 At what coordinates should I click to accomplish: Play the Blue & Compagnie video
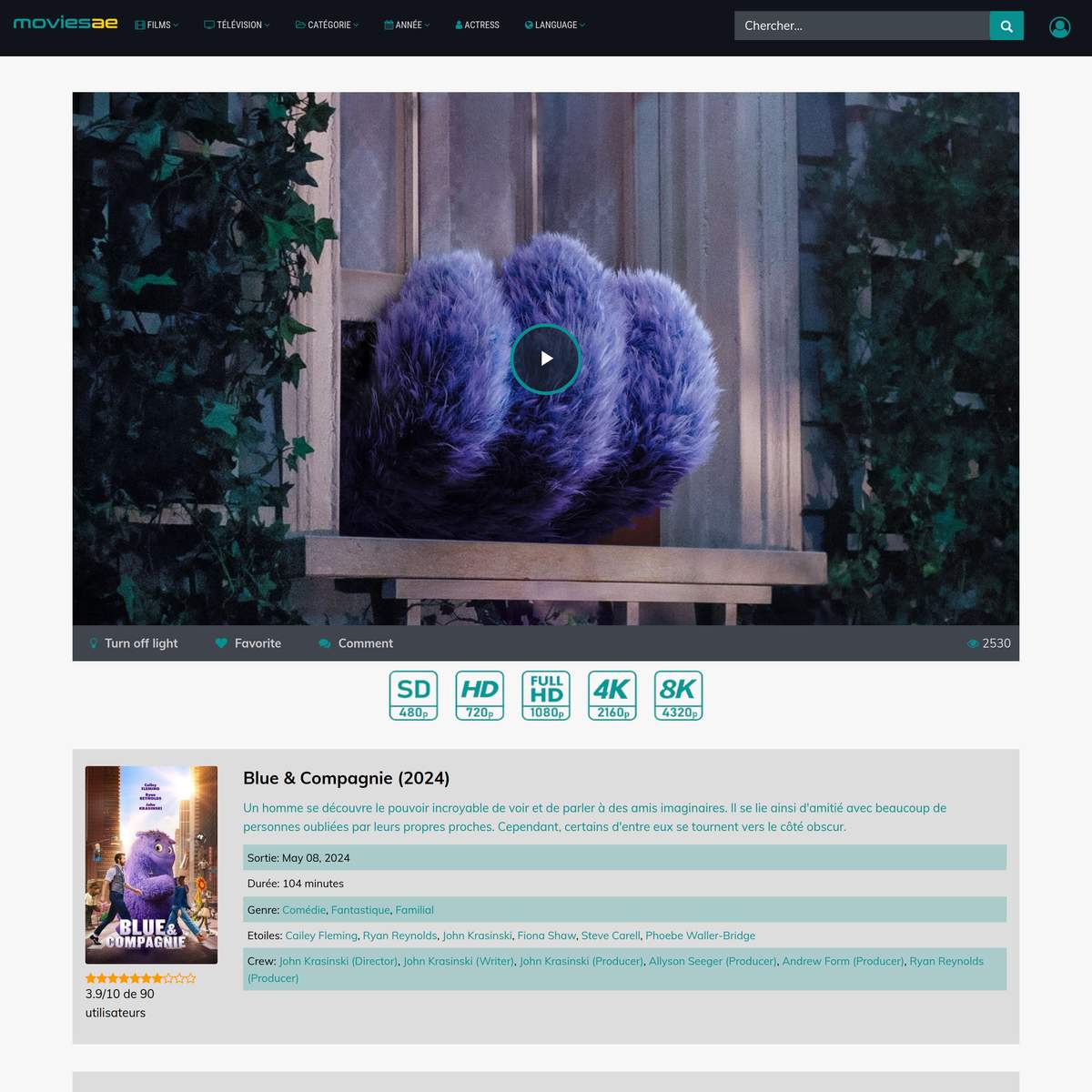(x=546, y=359)
